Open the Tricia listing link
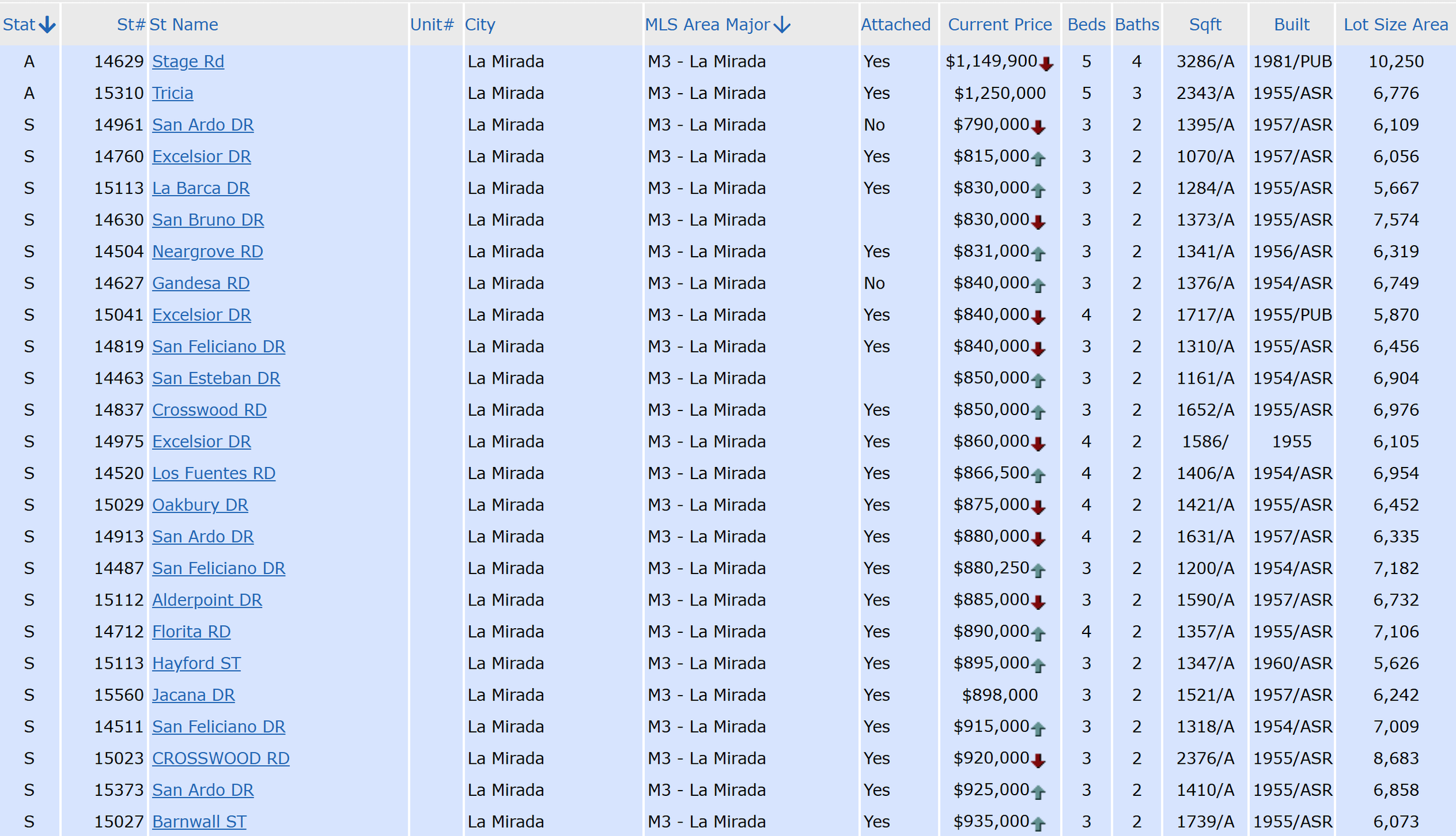 [x=172, y=93]
